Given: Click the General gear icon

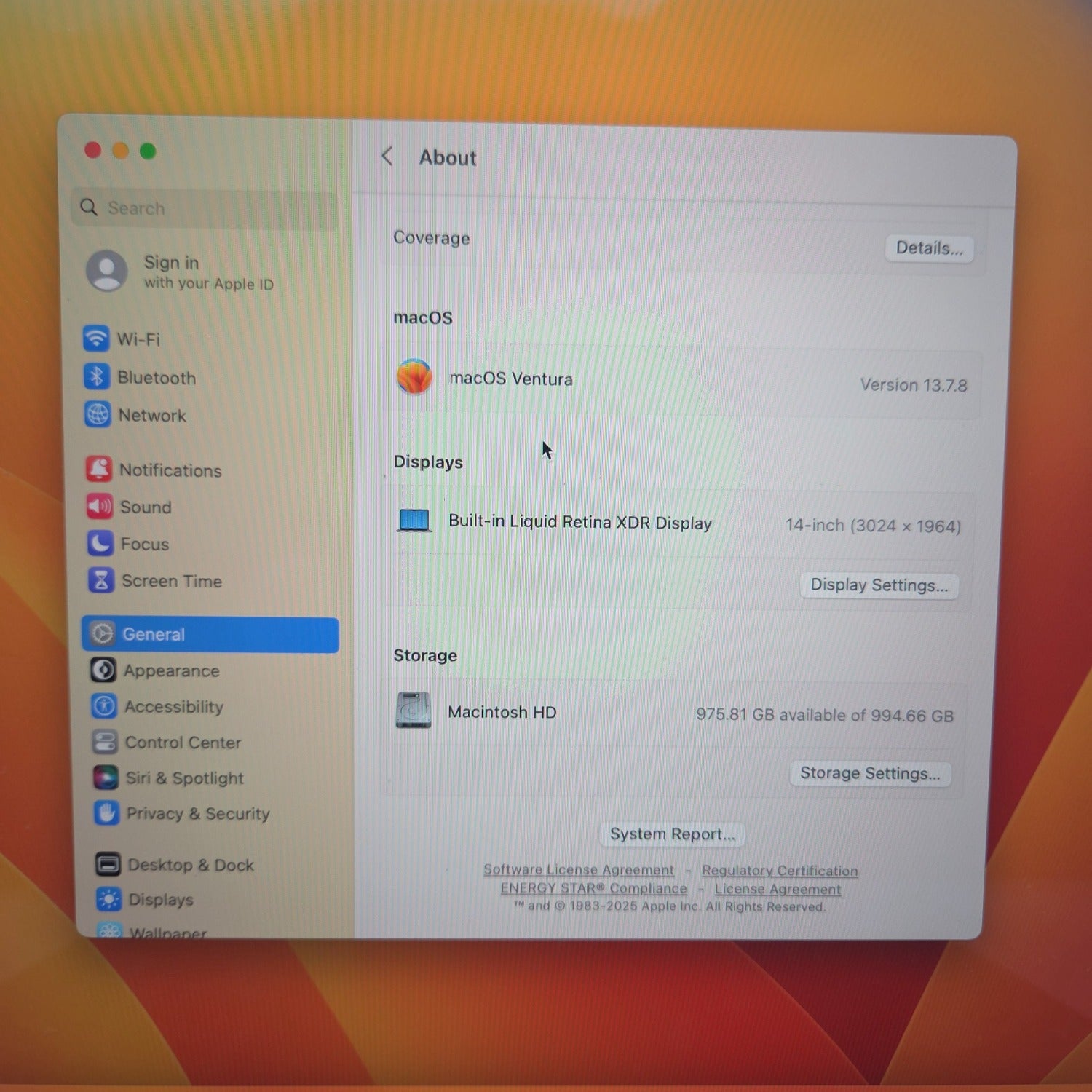Looking at the screenshot, I should point(103,634).
